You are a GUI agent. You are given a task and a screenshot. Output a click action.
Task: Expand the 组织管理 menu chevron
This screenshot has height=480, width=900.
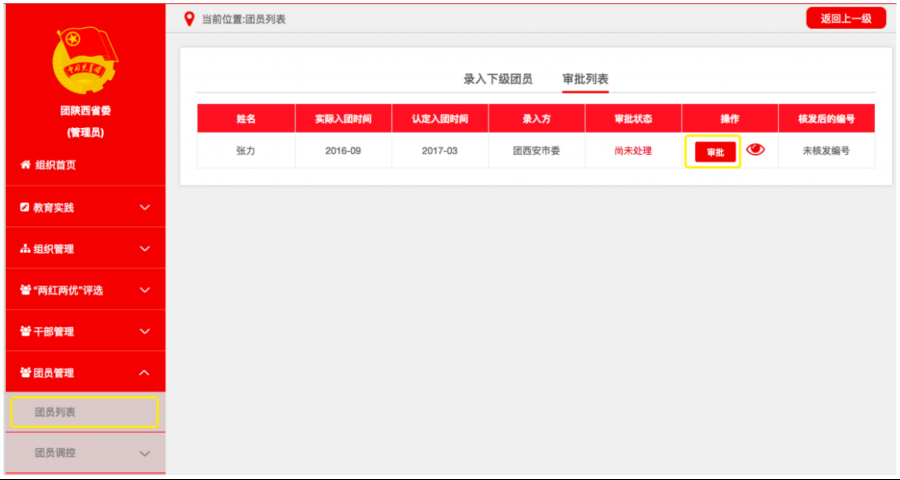coord(144,249)
